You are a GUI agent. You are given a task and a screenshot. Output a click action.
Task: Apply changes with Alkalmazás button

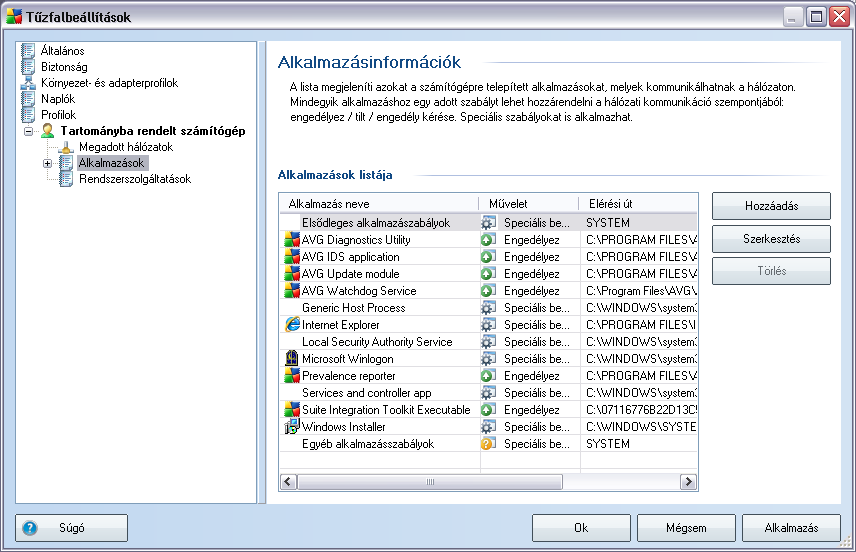[x=791, y=528]
